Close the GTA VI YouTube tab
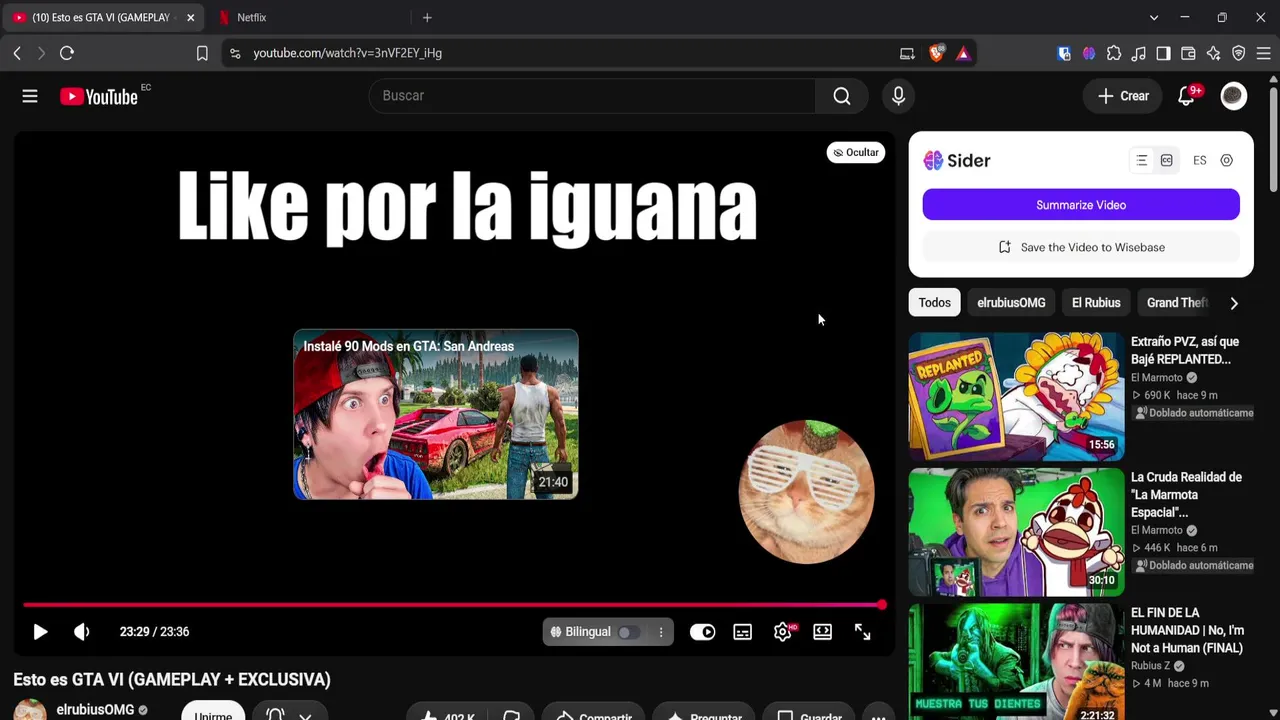The width and height of the screenshot is (1280, 720). (x=190, y=17)
